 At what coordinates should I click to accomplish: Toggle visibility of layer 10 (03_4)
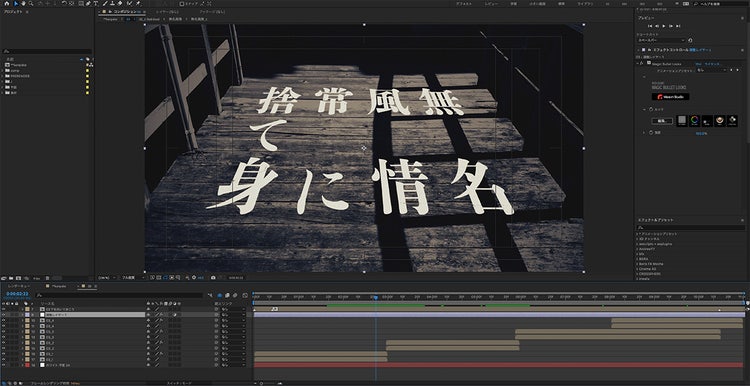pos(3,320)
